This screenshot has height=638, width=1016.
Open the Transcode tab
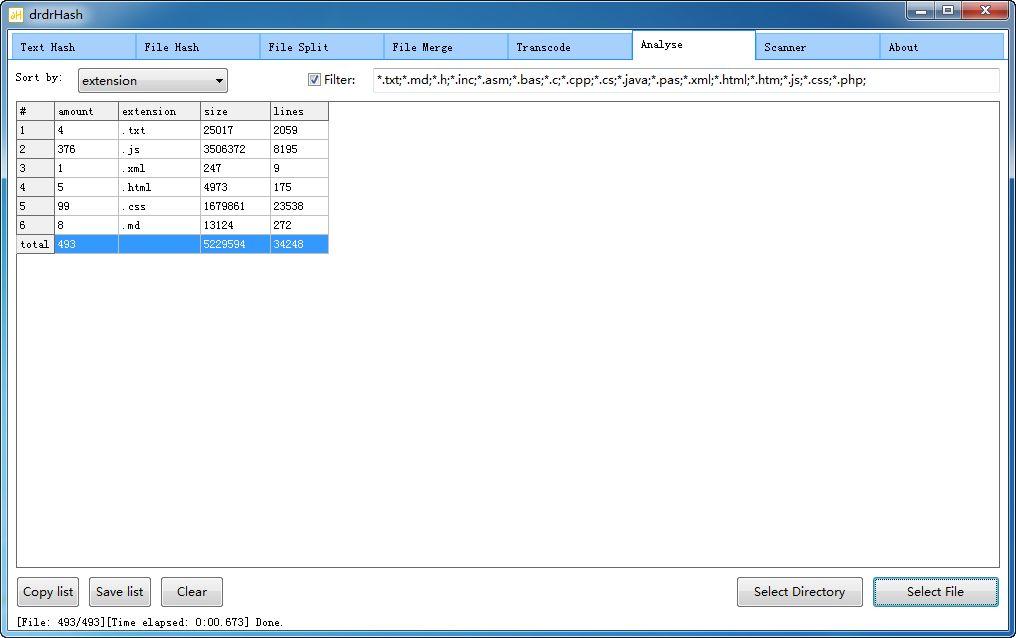[569, 47]
